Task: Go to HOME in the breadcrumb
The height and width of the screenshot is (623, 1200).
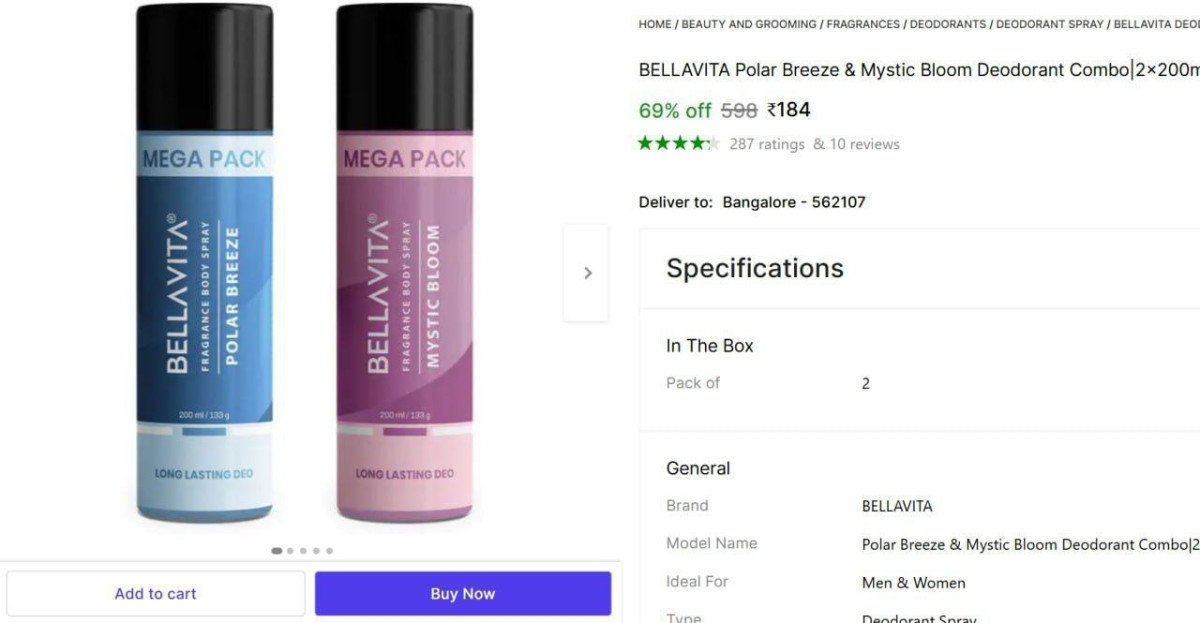Action: (655, 24)
